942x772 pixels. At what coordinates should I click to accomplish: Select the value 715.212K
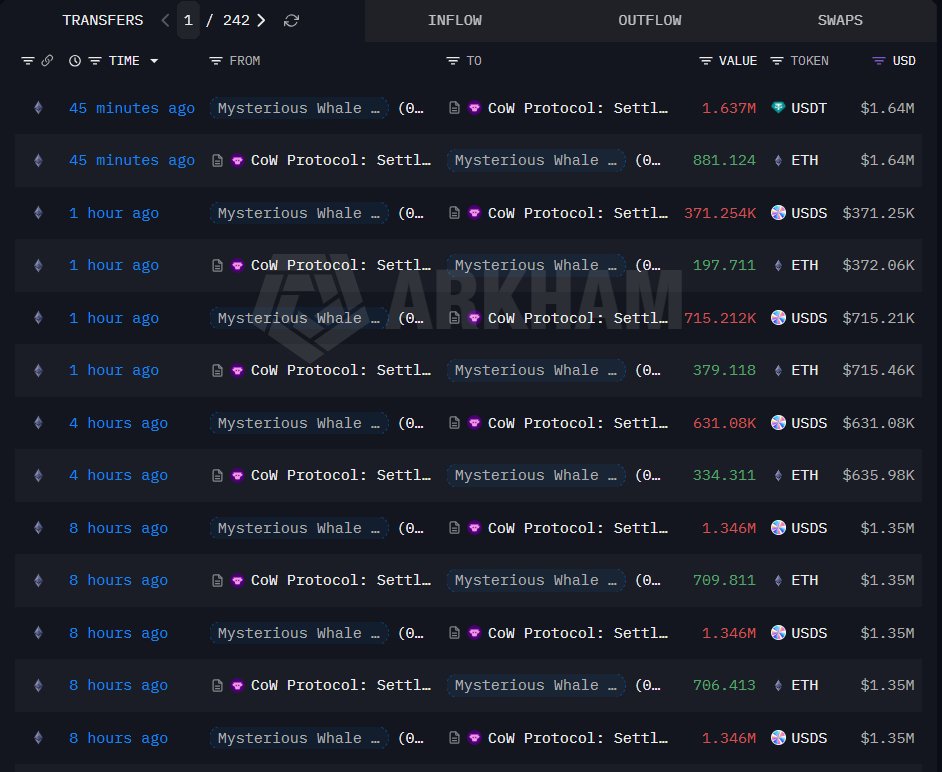720,318
